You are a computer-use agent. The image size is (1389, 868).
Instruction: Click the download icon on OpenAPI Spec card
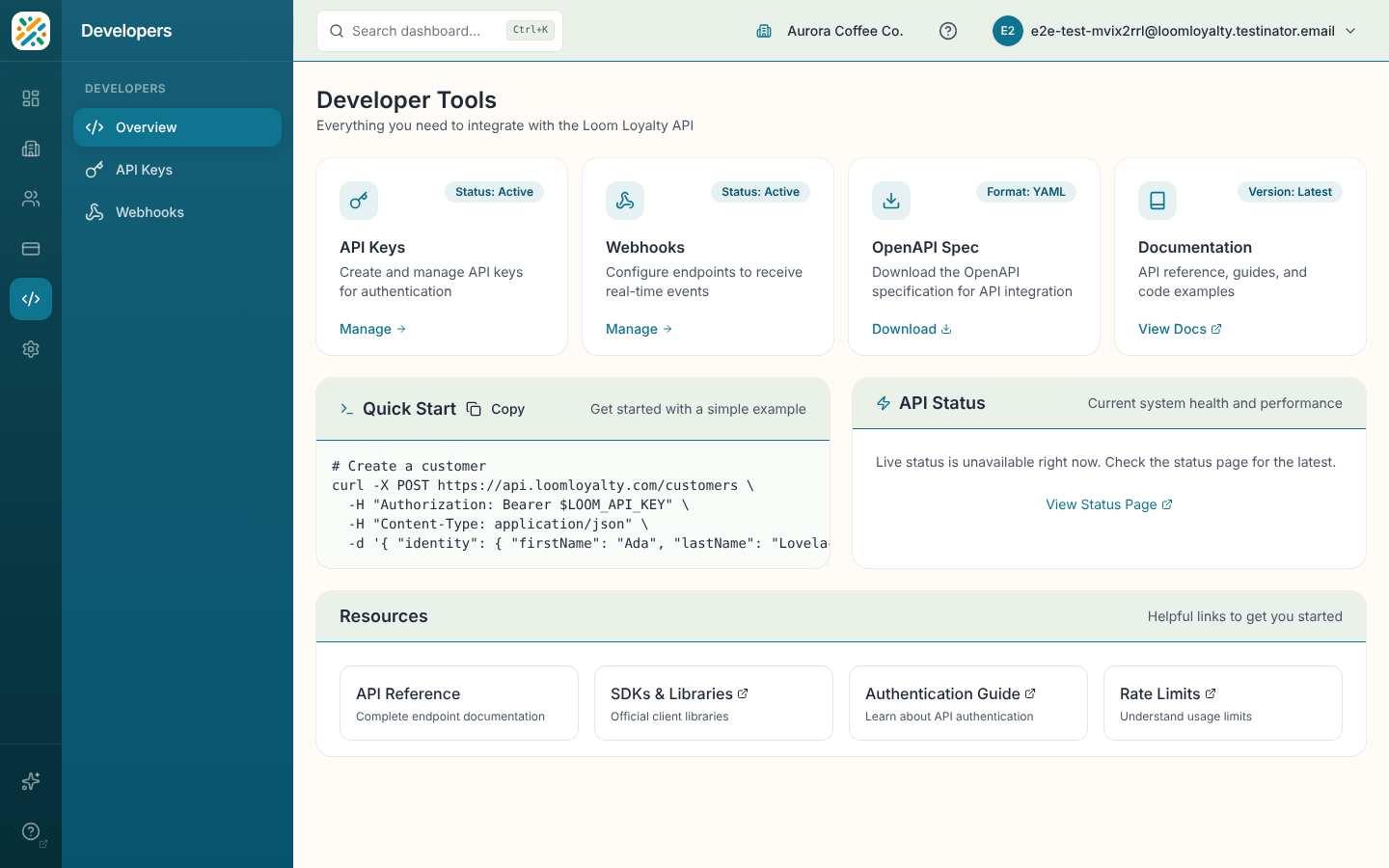(x=891, y=201)
